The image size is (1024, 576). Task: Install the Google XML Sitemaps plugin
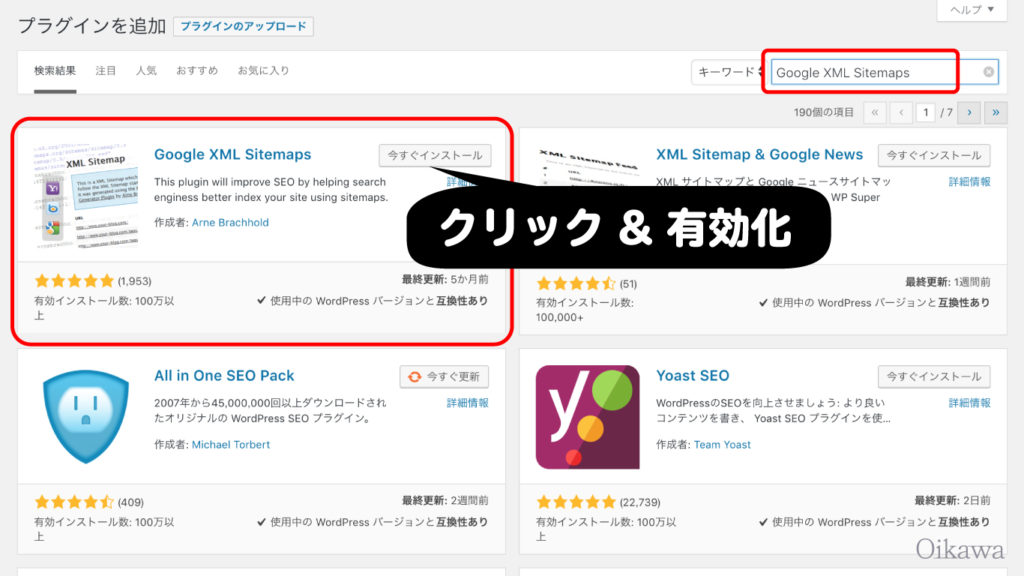tap(435, 155)
